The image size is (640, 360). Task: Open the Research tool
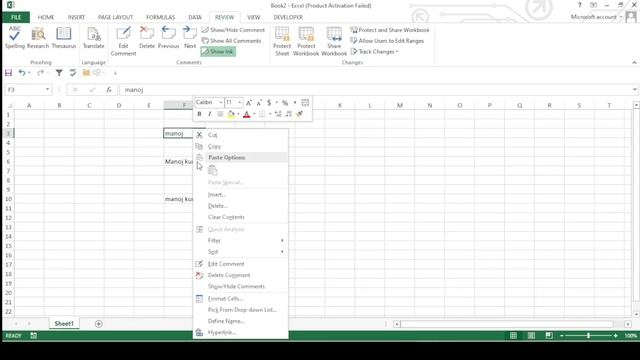pos(38,38)
